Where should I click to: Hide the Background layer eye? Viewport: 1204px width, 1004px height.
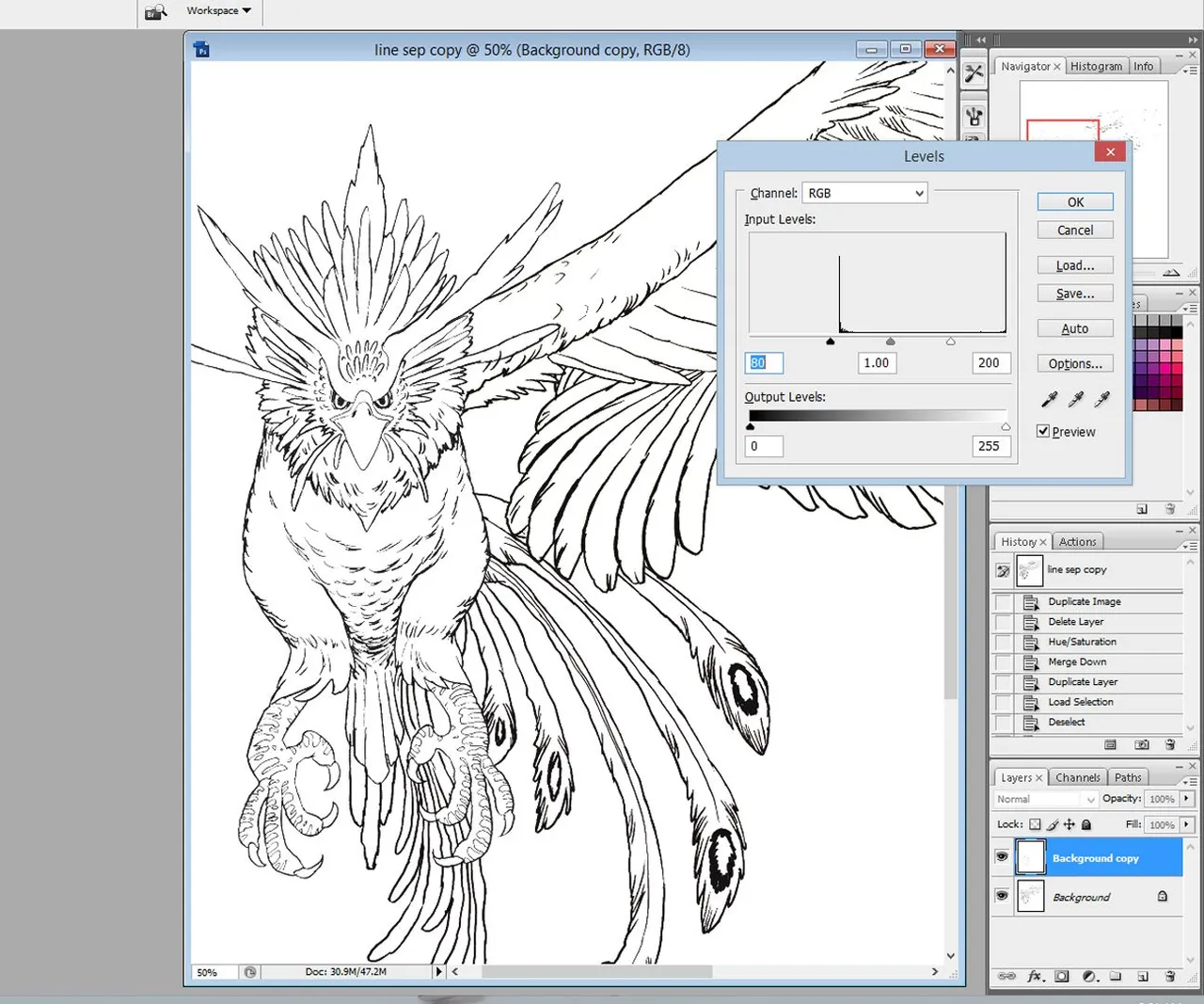pyautogui.click(x=1002, y=896)
